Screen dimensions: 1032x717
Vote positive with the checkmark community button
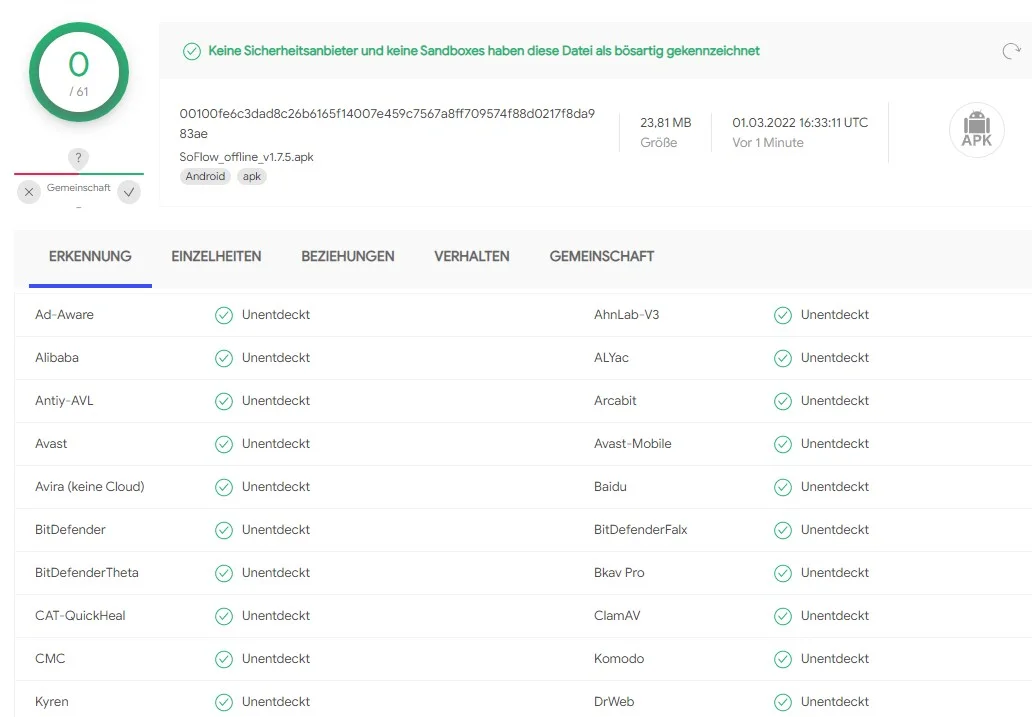pos(129,192)
